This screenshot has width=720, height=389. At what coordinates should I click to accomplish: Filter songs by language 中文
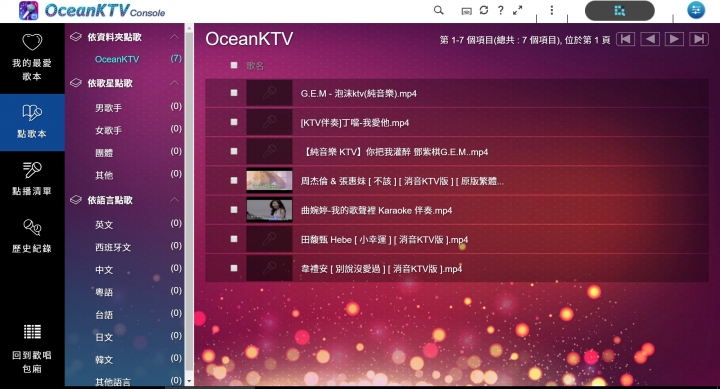[104, 270]
